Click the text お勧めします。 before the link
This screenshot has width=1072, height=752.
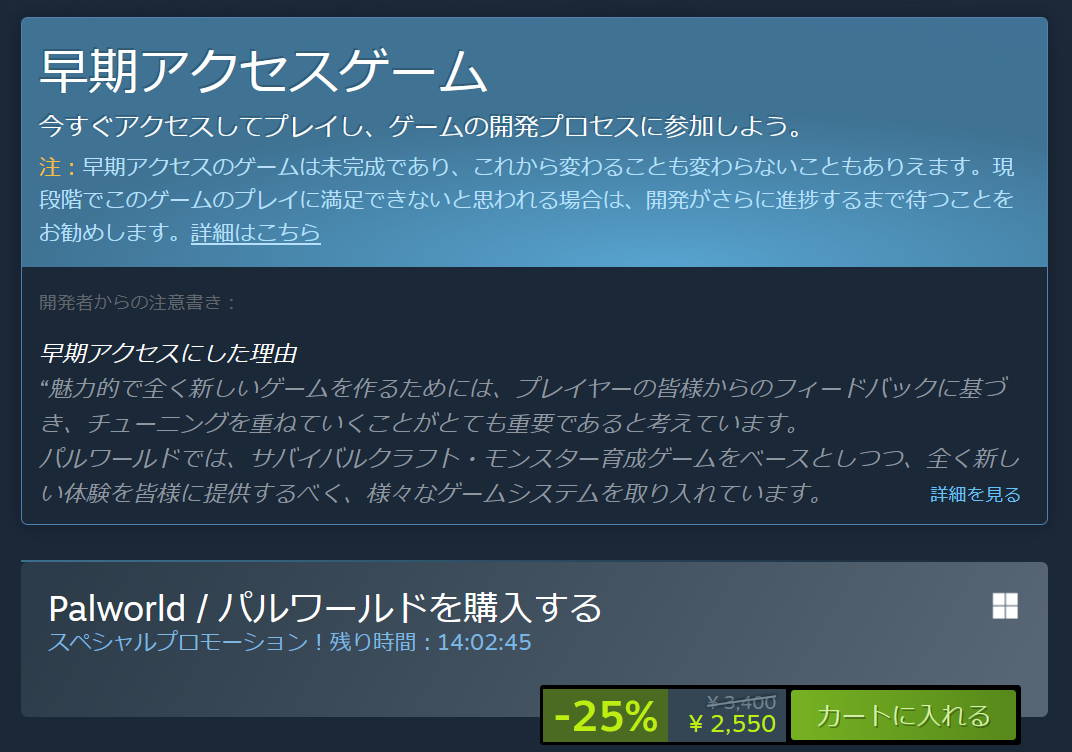(111, 232)
